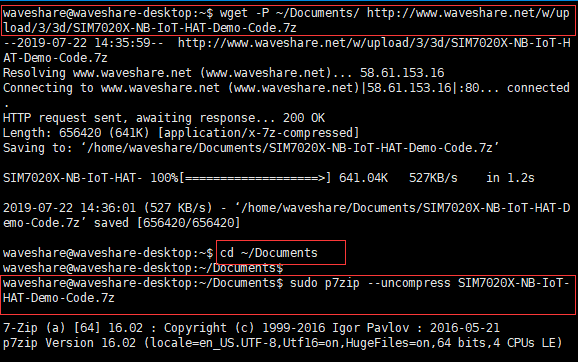This screenshot has height=362, width=578.
Task: Click 'saved [656420/656420]' text
Action: (167, 223)
